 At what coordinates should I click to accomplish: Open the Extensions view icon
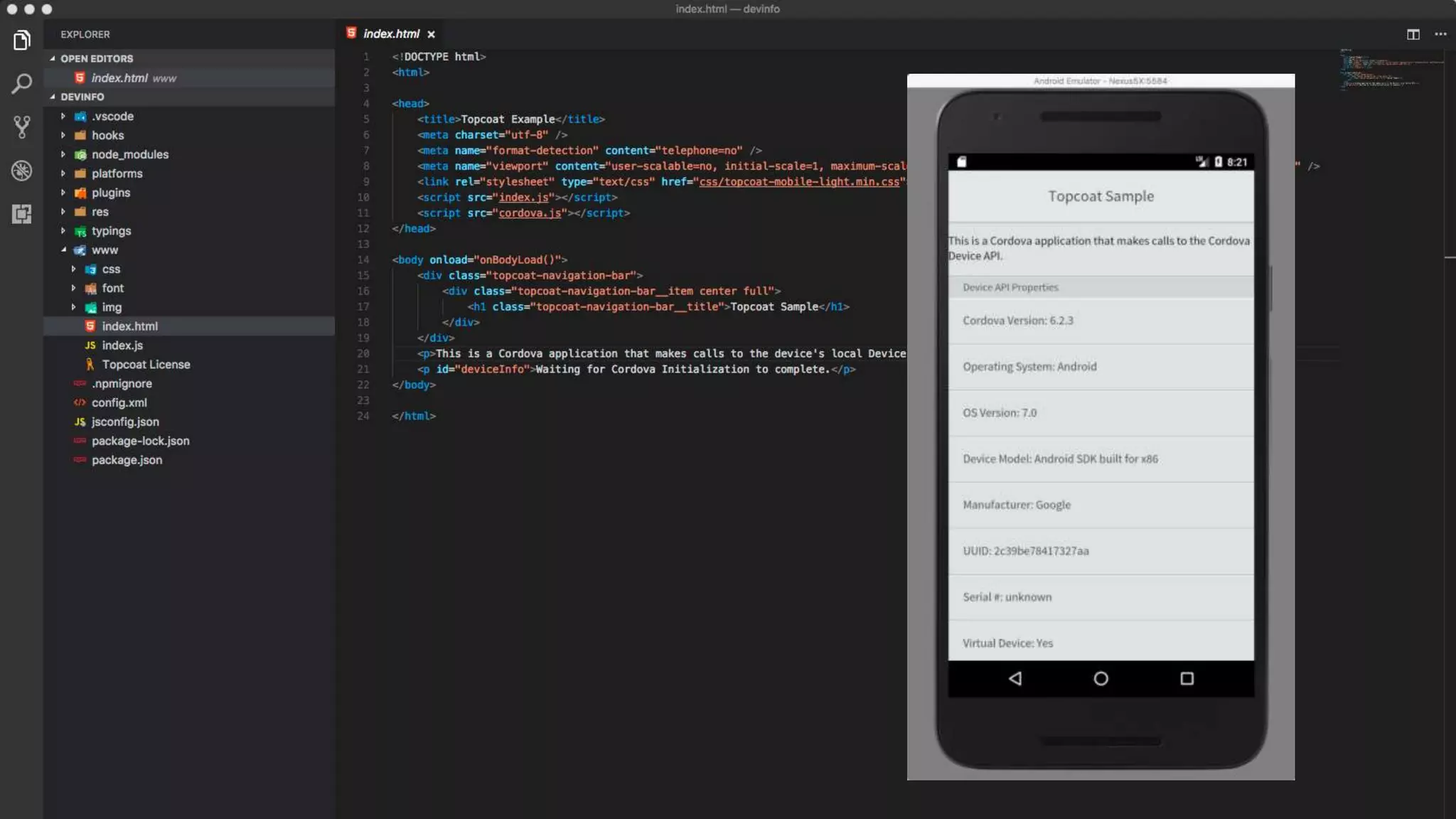click(21, 214)
